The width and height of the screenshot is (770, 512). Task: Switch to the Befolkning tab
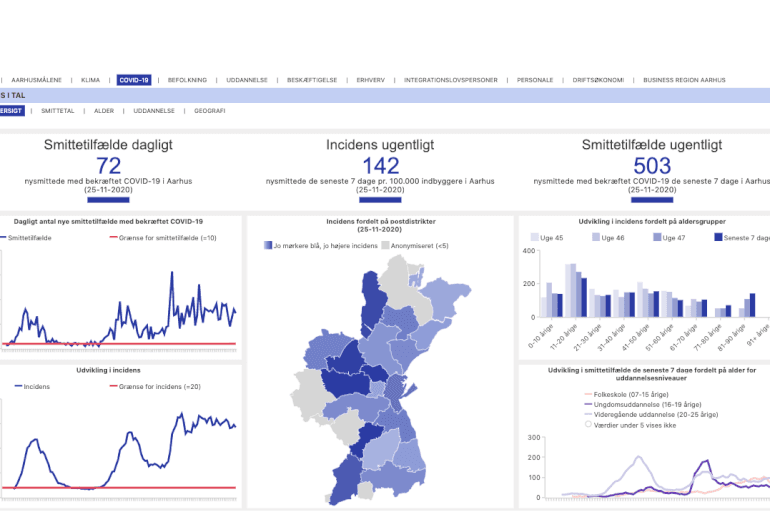pos(187,80)
